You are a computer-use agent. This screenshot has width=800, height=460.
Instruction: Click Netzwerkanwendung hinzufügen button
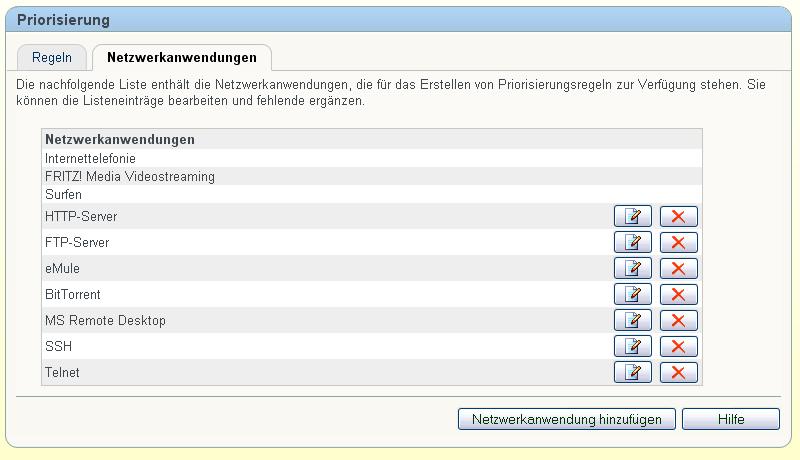566,419
